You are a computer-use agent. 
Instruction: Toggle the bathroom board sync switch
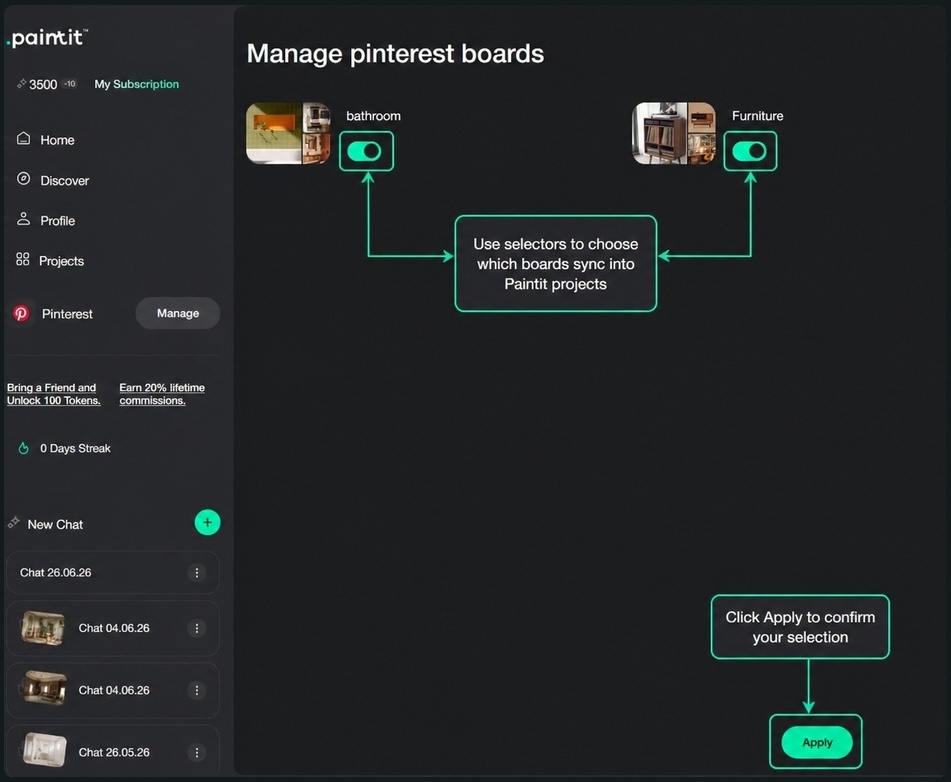pos(365,151)
